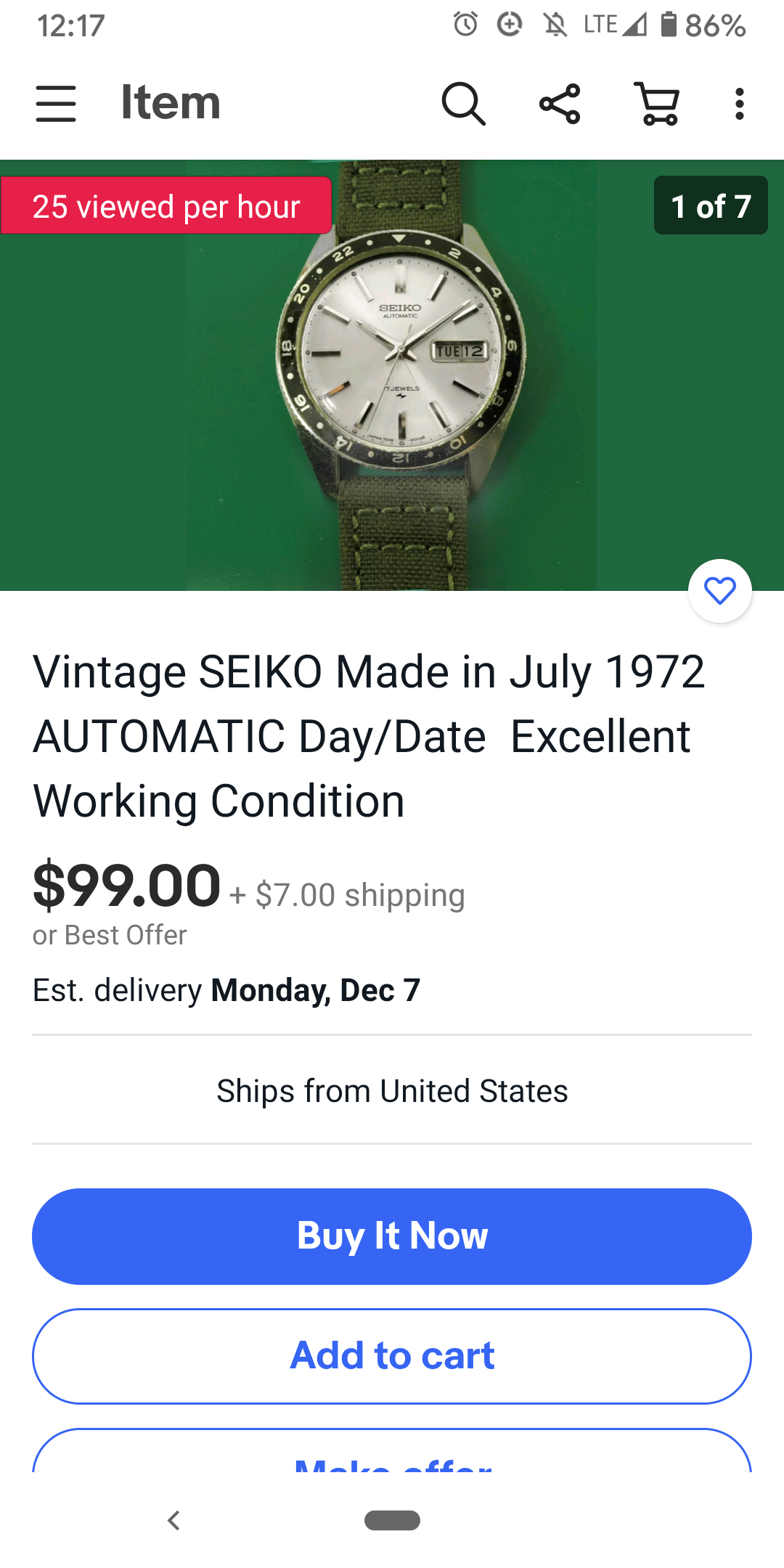This screenshot has width=784, height=1568.
Task: Tap the muted notifications bell icon
Action: 555,25
